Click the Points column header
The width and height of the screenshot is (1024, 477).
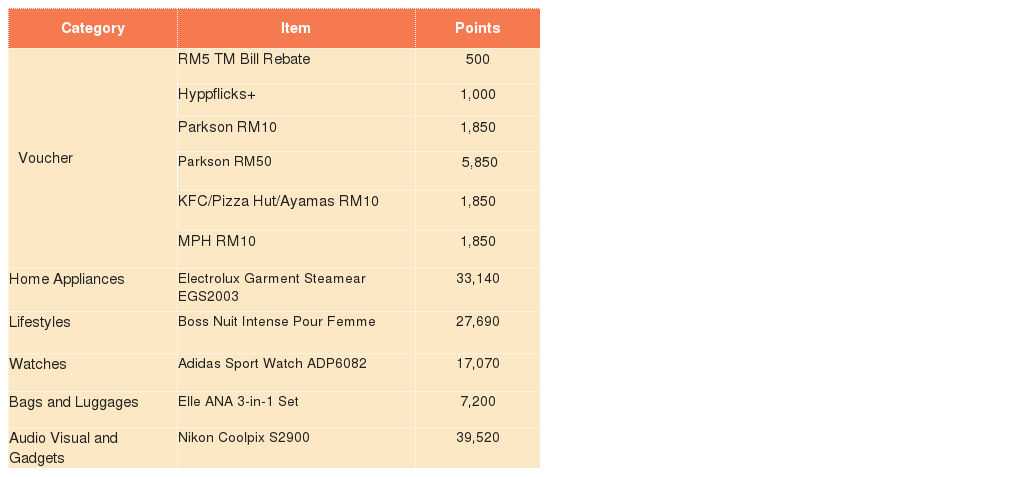click(x=477, y=28)
